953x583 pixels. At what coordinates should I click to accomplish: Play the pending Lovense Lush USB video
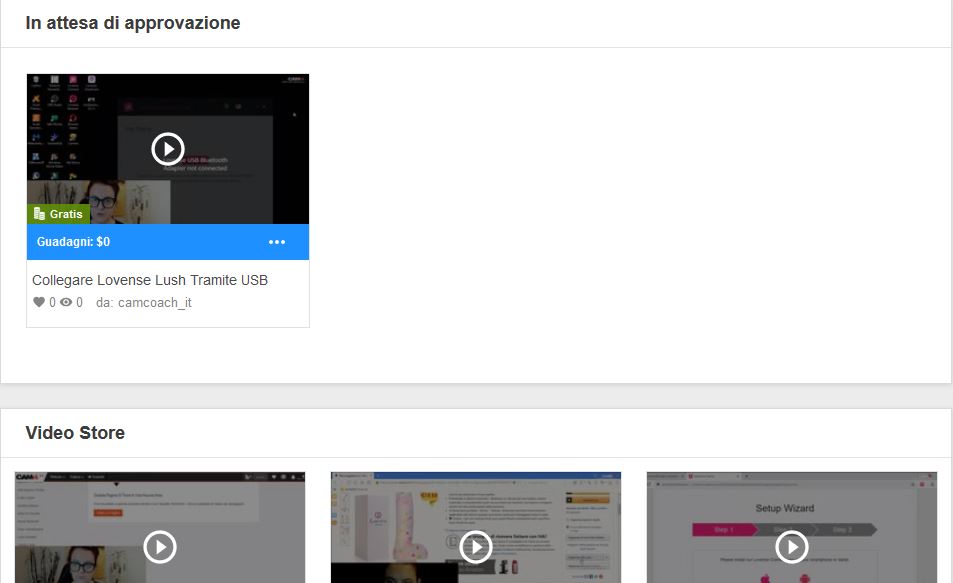point(168,149)
